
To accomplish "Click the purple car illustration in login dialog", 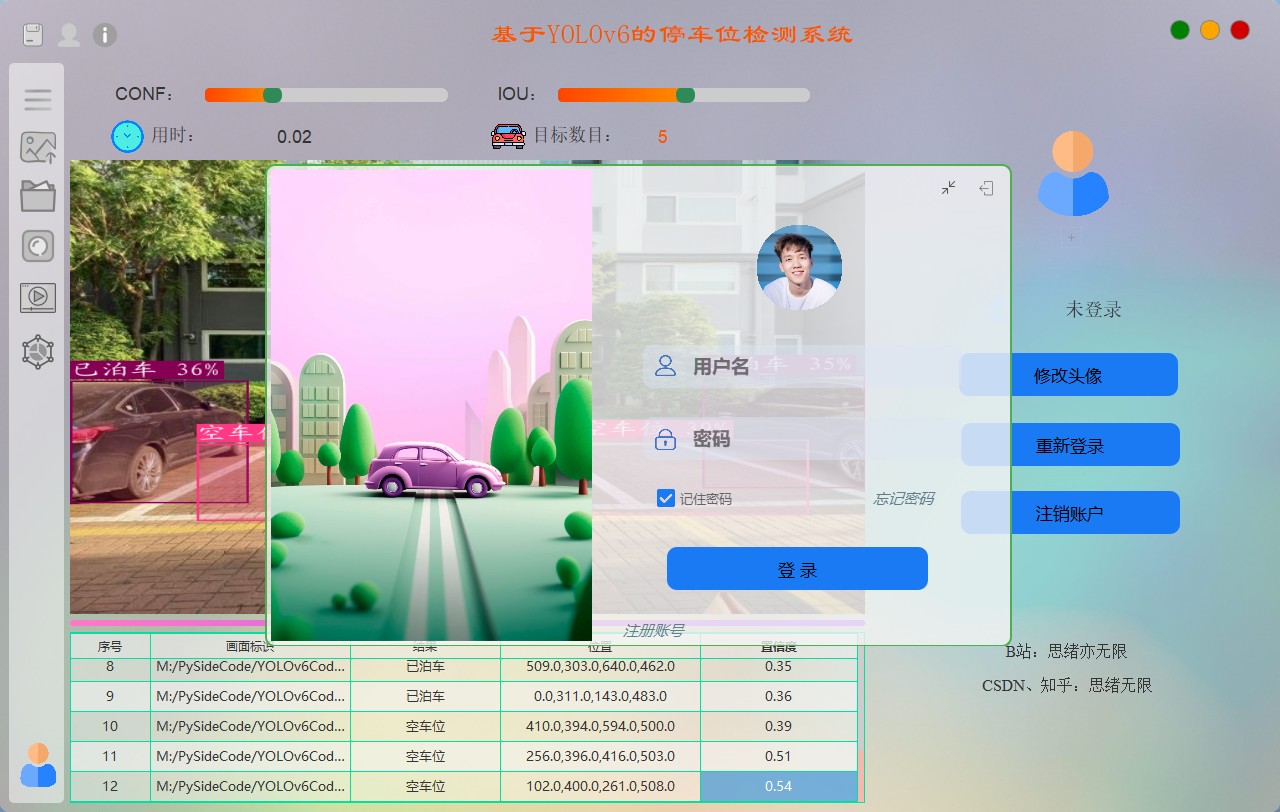I will click(435, 472).
